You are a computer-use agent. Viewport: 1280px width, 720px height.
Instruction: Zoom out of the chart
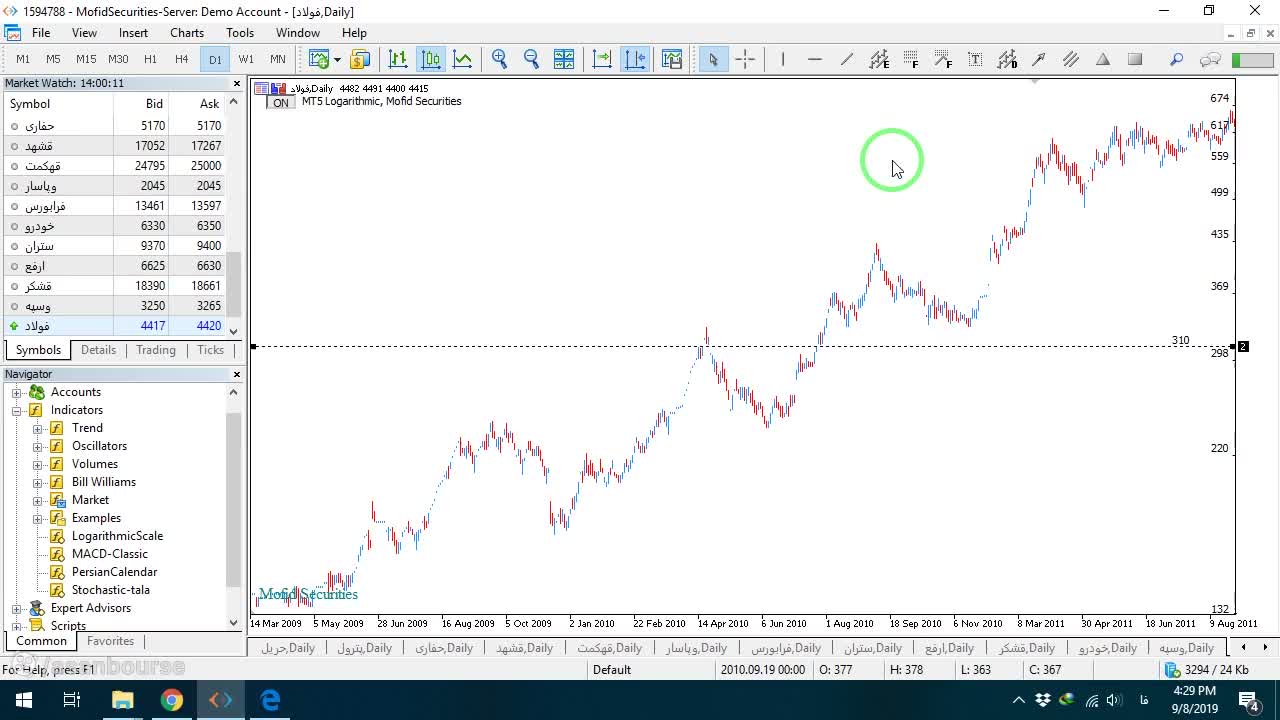pos(532,59)
